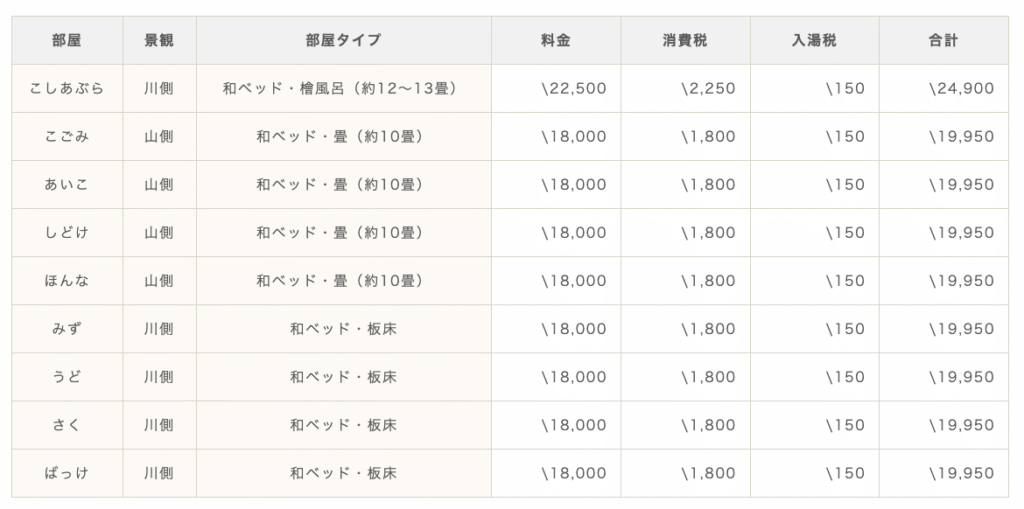Click the 入湯税 column header
Screen dimensions: 1024x509
coord(814,41)
